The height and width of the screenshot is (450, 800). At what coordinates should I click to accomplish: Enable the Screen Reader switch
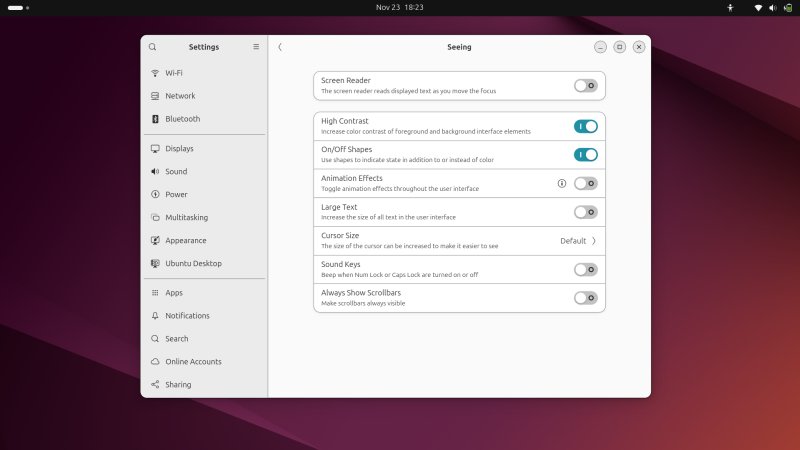click(586, 86)
